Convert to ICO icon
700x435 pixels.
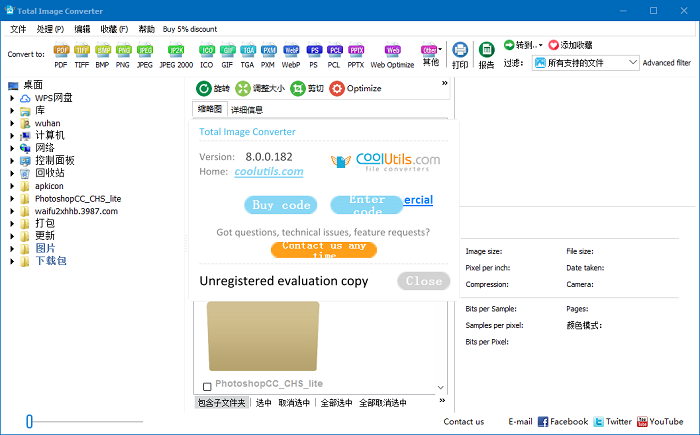(206, 50)
